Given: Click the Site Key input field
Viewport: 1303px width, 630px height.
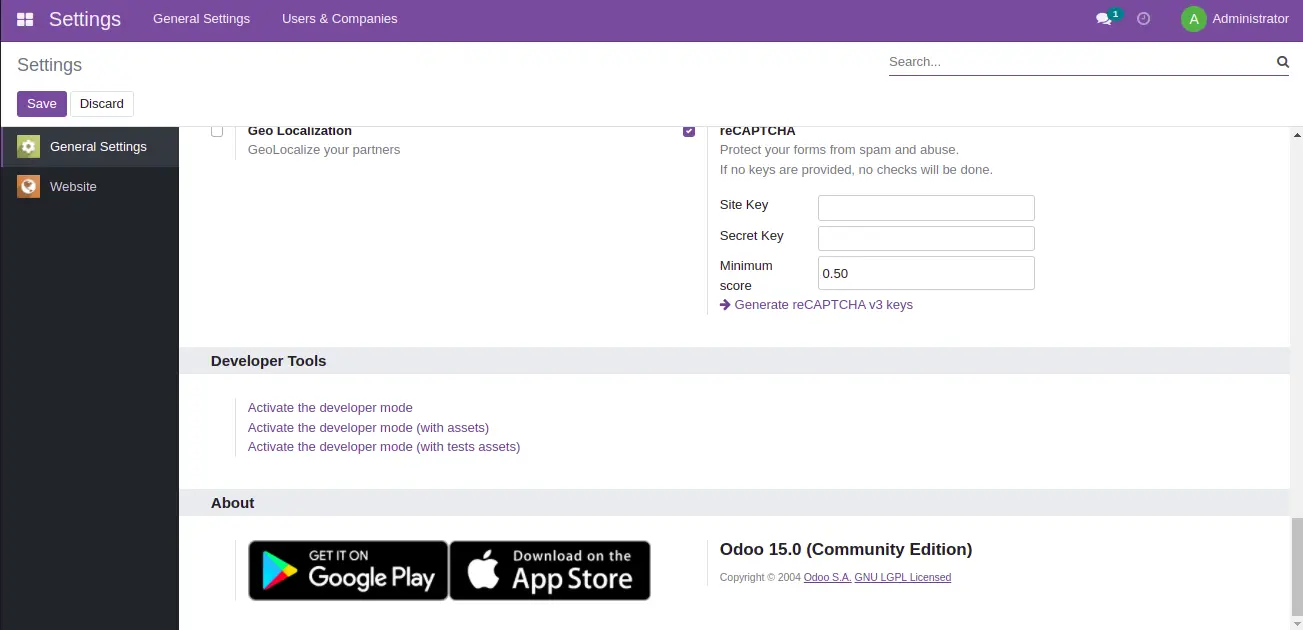Looking at the screenshot, I should pyautogui.click(x=926, y=208).
